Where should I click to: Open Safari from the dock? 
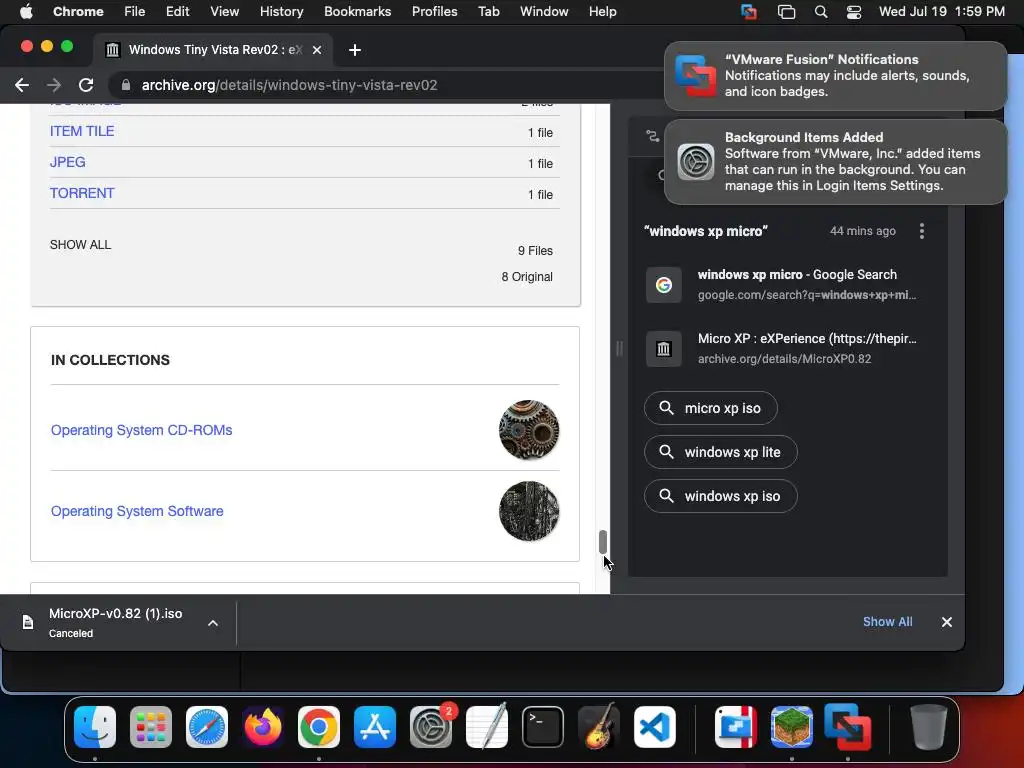click(x=207, y=727)
